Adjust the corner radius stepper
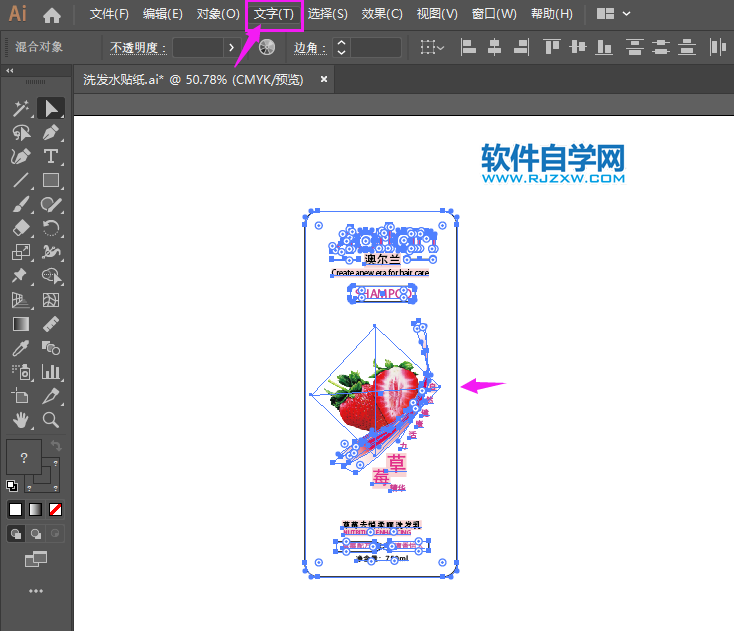 341,47
